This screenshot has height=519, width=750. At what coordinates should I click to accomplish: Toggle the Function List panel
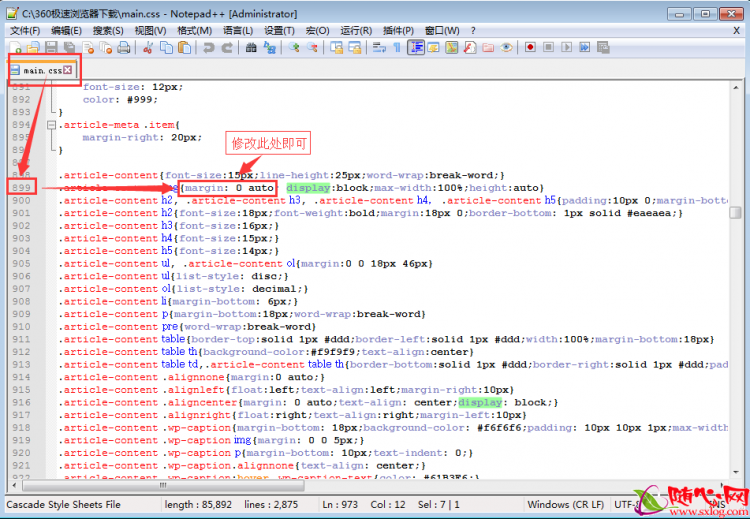coord(470,47)
